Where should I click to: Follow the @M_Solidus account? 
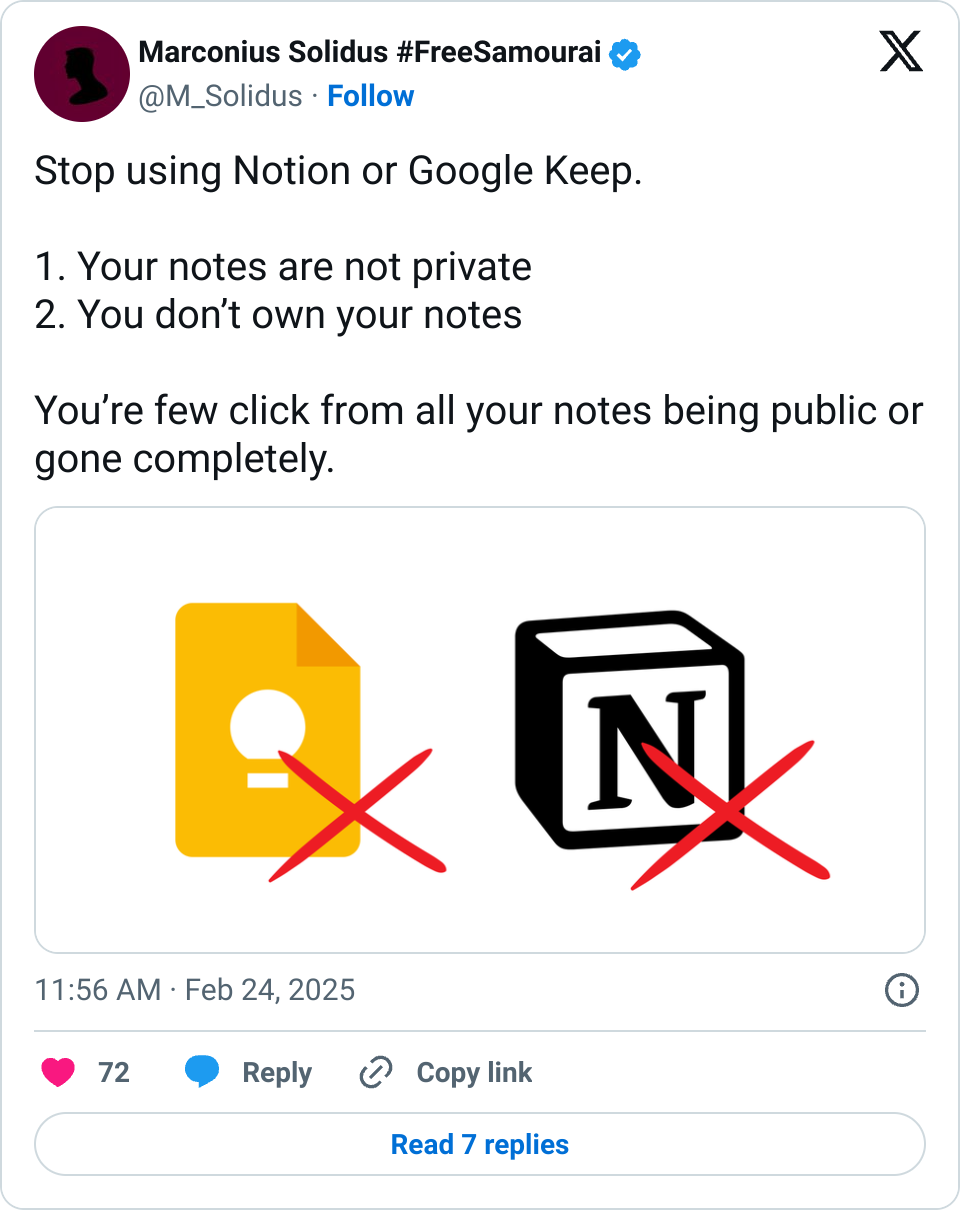pyautogui.click(x=370, y=96)
